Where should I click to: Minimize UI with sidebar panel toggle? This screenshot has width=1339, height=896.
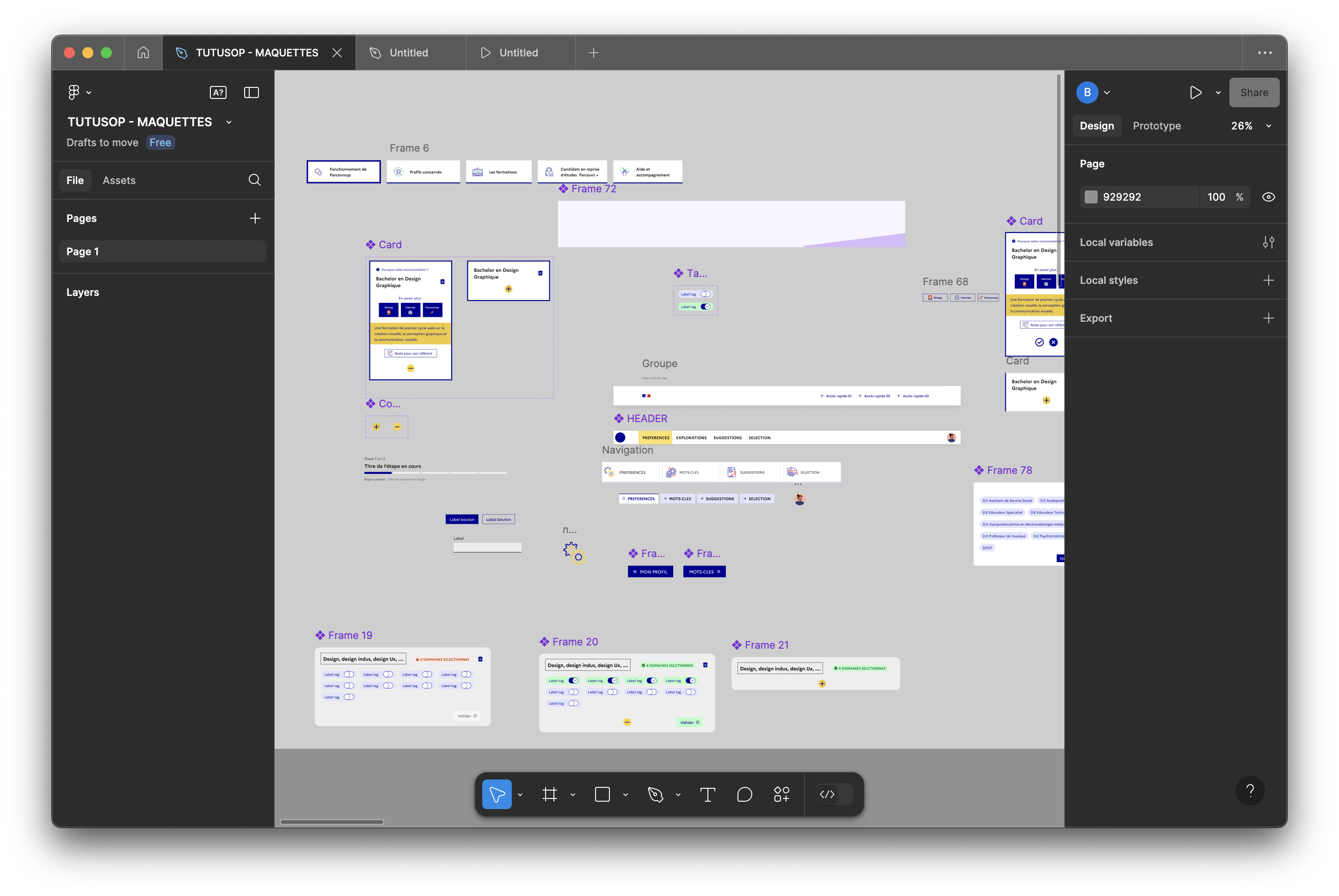point(252,92)
